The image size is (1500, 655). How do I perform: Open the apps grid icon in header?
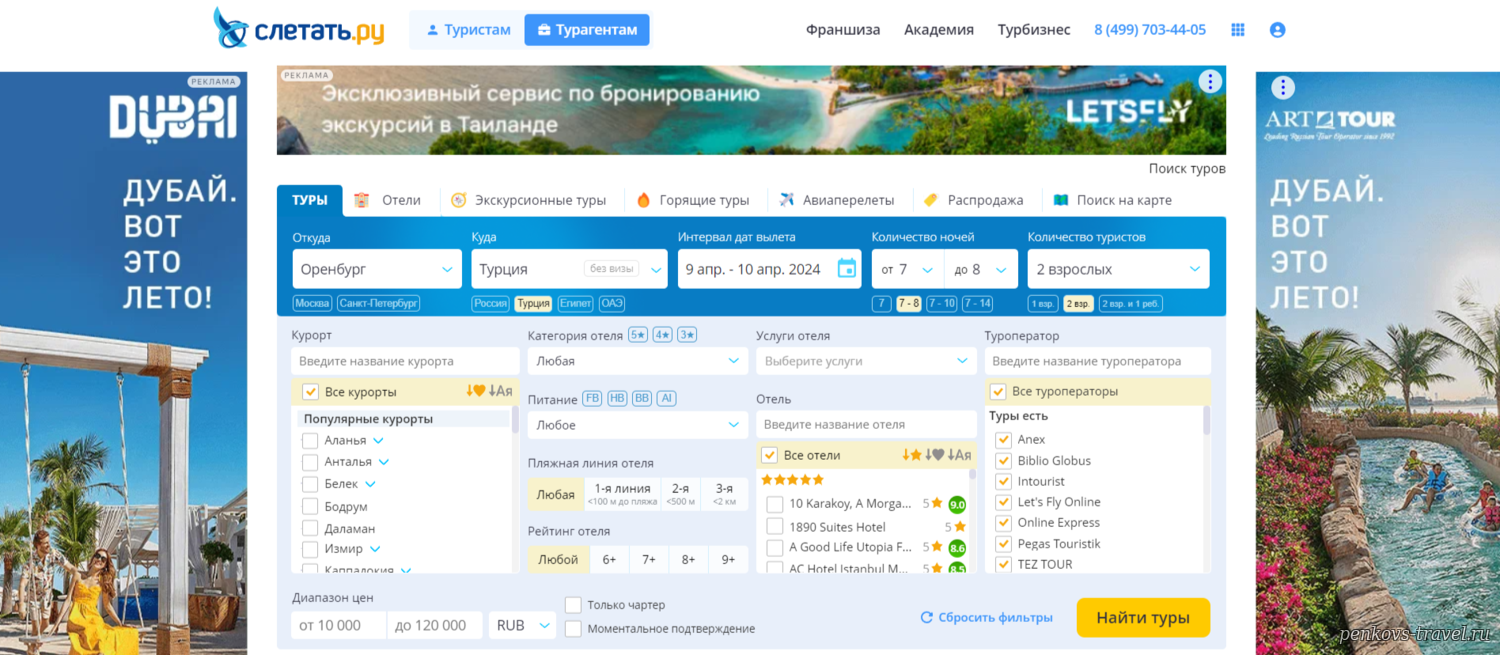tap(1238, 30)
